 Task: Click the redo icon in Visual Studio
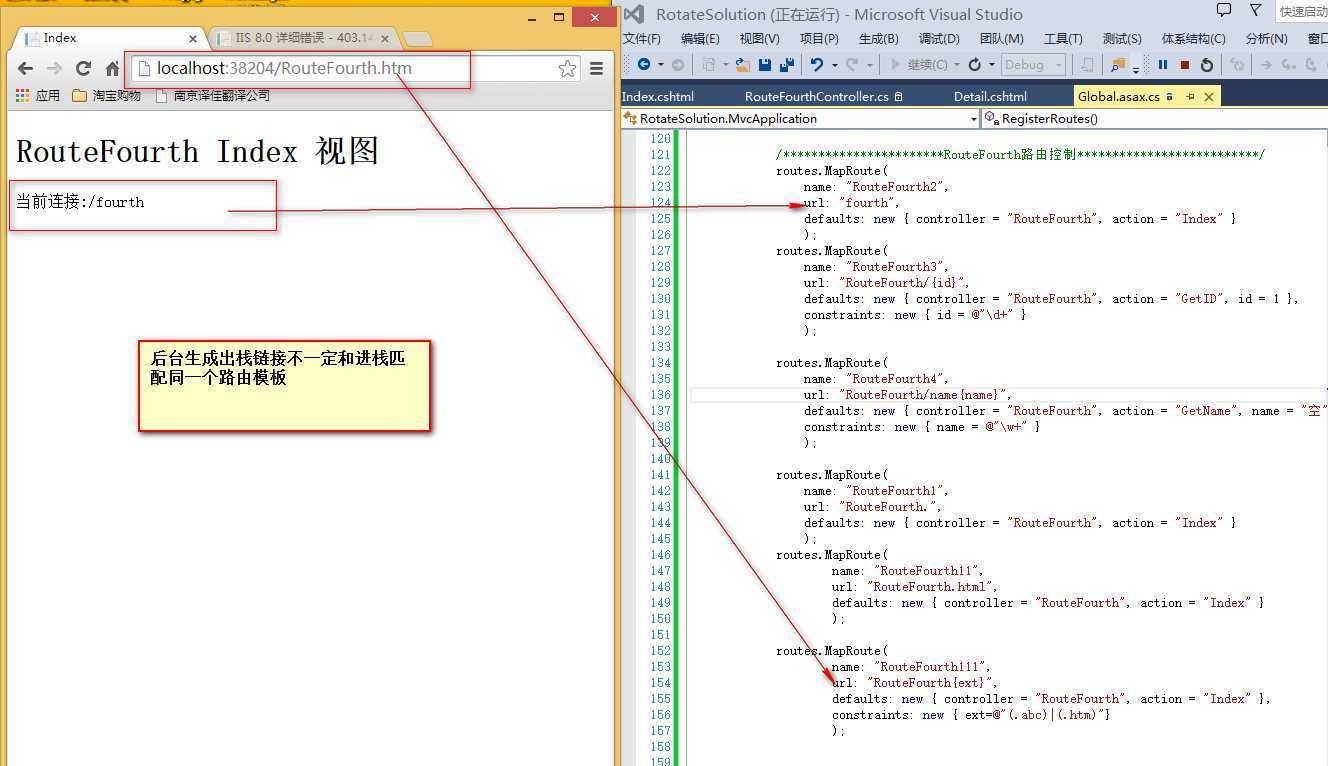tap(852, 64)
